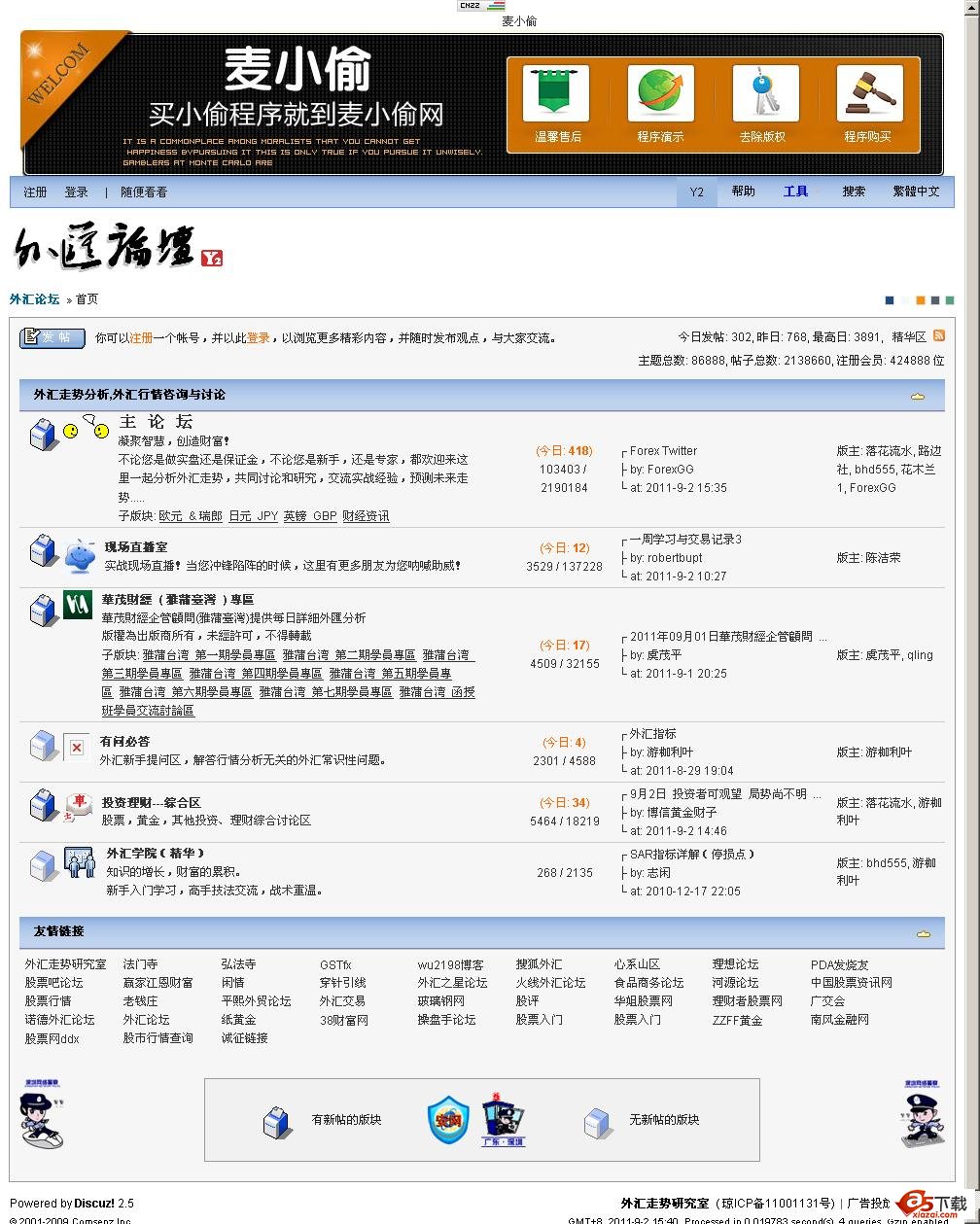Click the 外汇学院 forum folder icon

[43, 864]
